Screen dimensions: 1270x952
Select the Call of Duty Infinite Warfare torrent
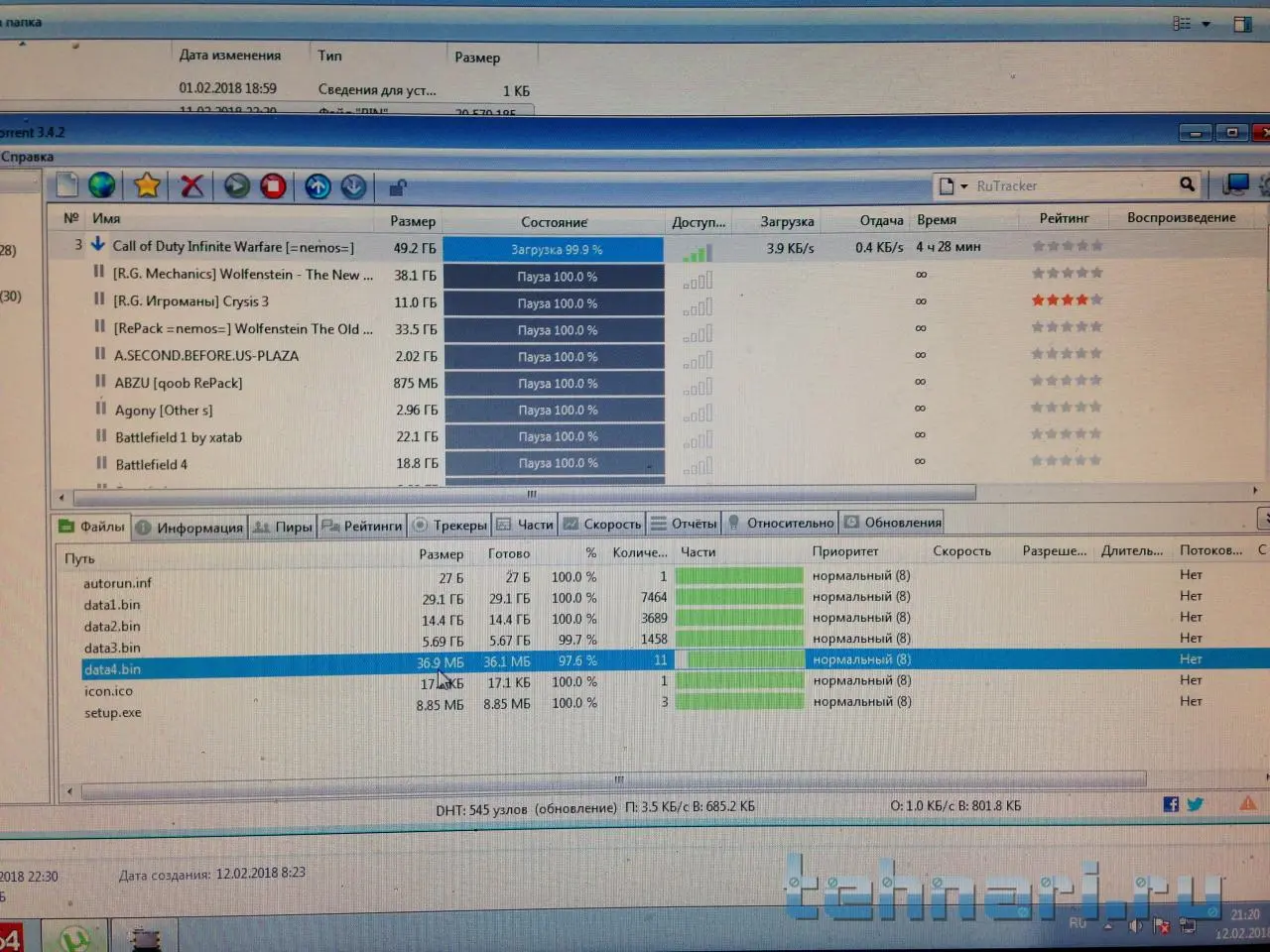coord(232,247)
